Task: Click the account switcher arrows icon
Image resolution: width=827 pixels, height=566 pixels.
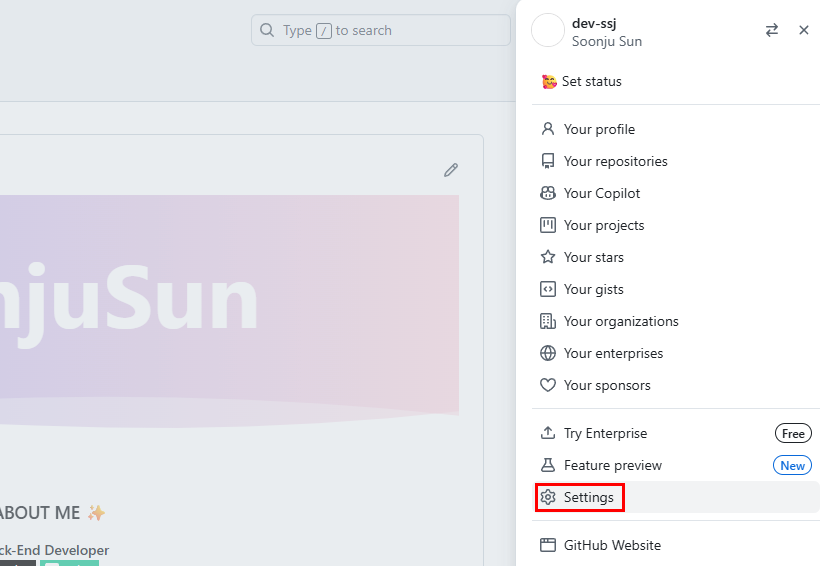Action: pos(772,30)
